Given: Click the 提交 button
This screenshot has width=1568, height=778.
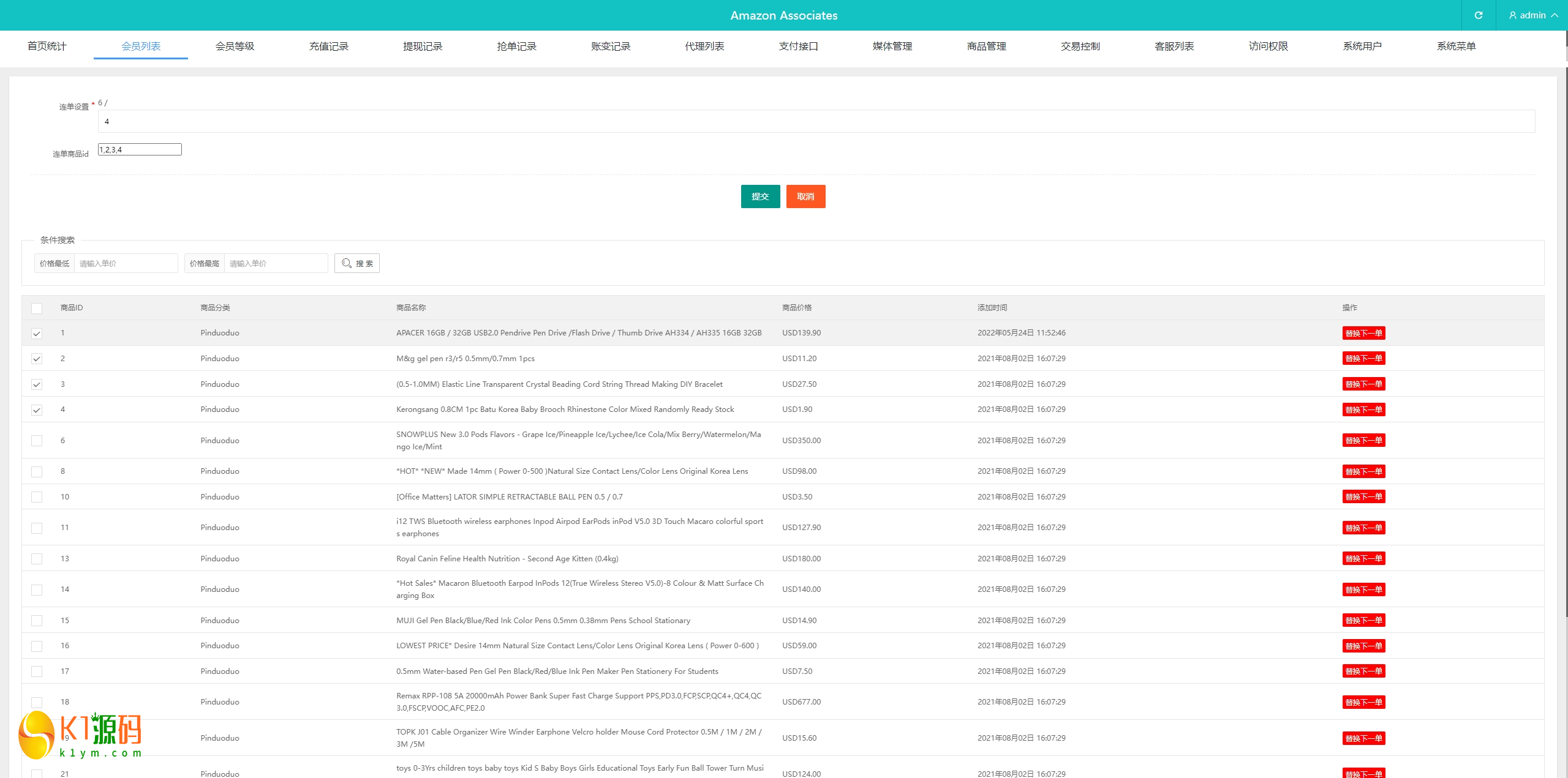Looking at the screenshot, I should pos(760,196).
